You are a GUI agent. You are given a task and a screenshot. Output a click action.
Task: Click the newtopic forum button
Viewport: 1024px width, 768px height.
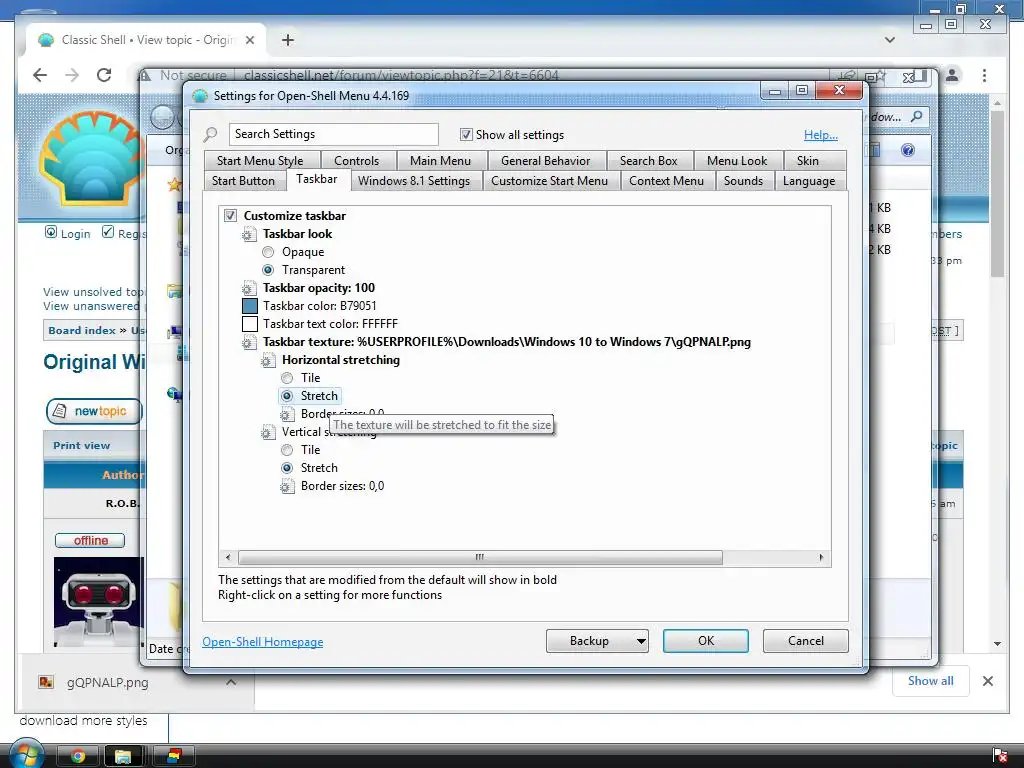[x=94, y=411]
